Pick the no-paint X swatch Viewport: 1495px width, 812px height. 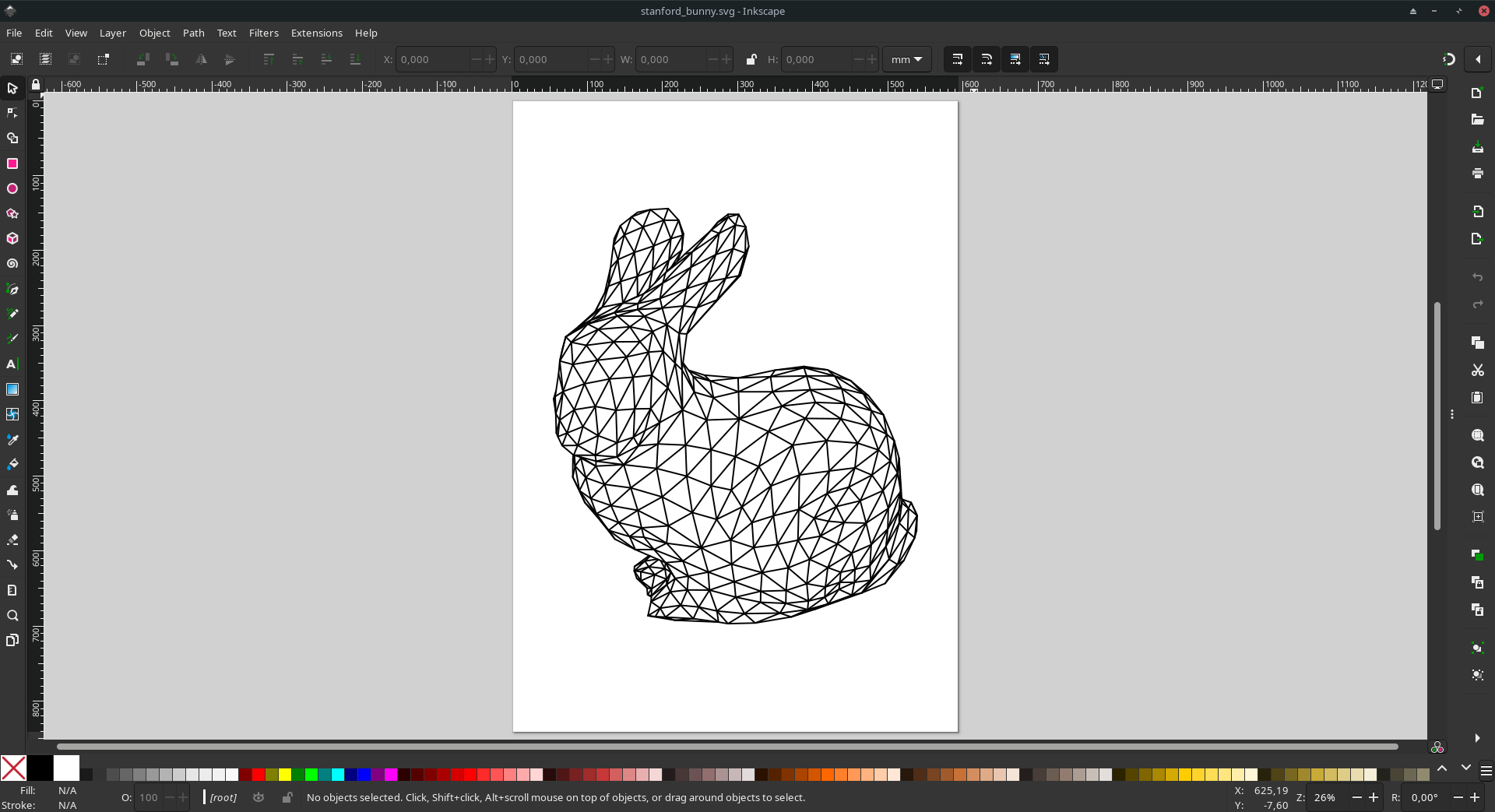tap(13, 768)
